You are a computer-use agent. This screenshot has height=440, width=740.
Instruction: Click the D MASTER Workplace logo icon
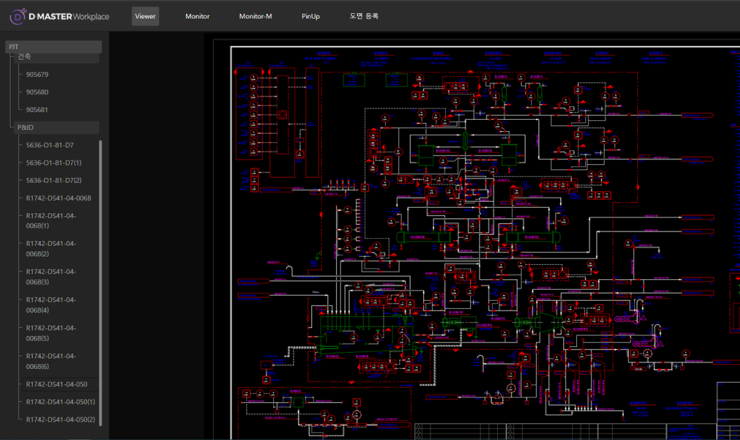[x=18, y=16]
